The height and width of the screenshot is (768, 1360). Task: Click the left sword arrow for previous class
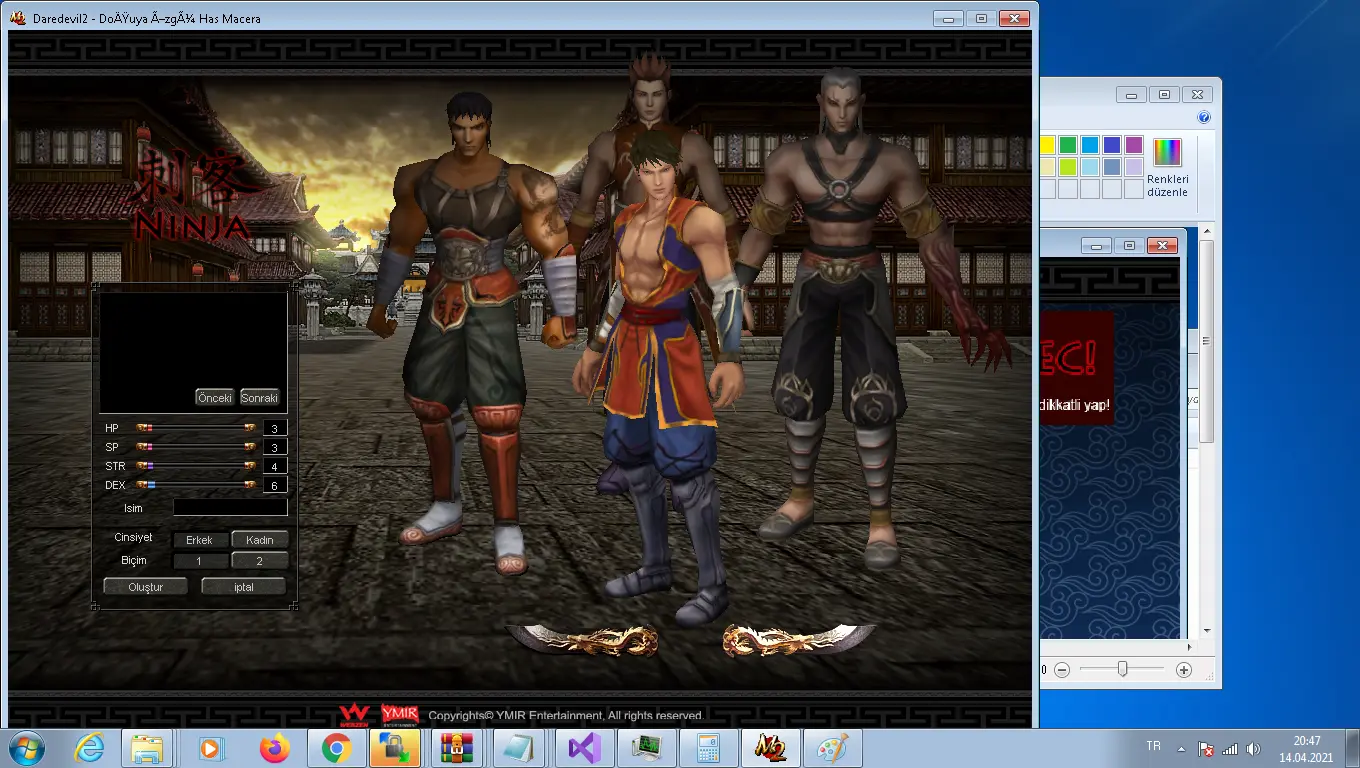tap(582, 640)
